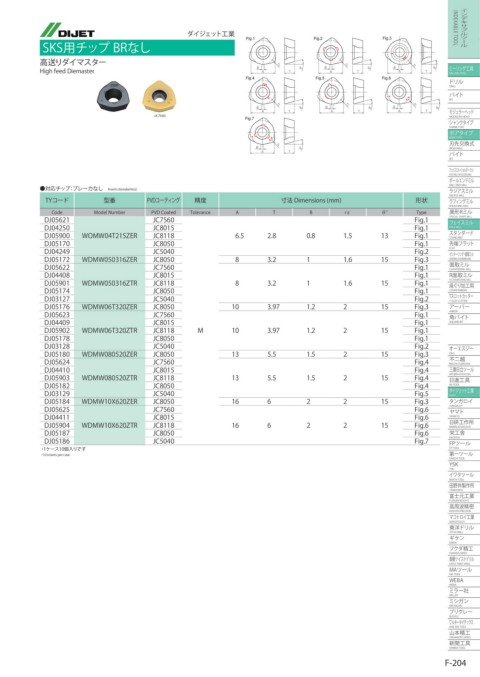Select the FPツール maker tab
480x677 pixels.
coord(464,444)
